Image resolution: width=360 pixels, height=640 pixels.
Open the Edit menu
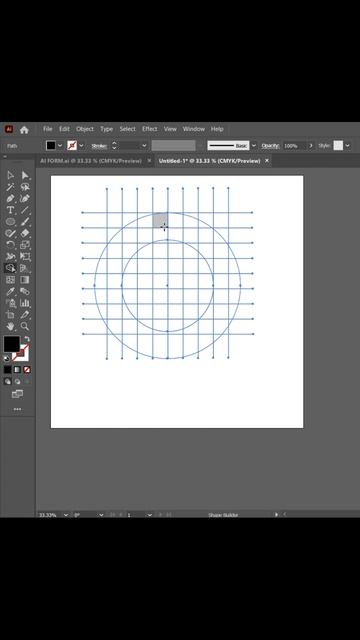click(x=64, y=129)
